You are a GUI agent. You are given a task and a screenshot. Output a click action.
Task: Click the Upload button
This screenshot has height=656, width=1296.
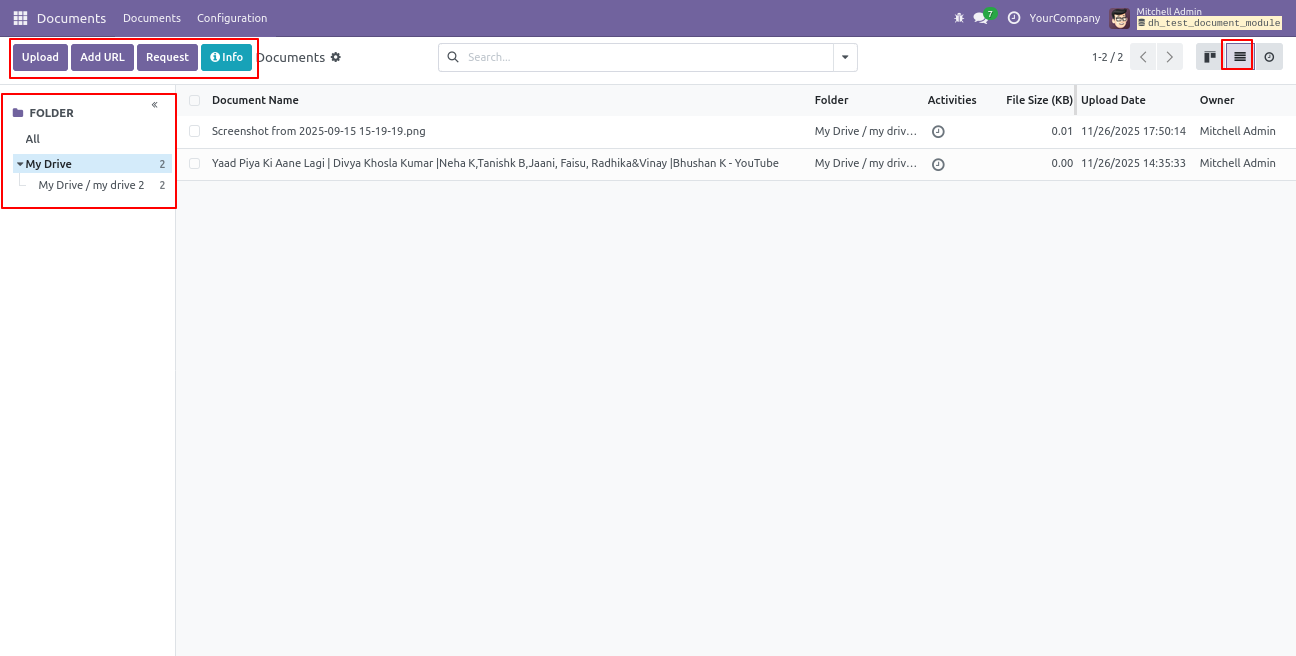40,57
